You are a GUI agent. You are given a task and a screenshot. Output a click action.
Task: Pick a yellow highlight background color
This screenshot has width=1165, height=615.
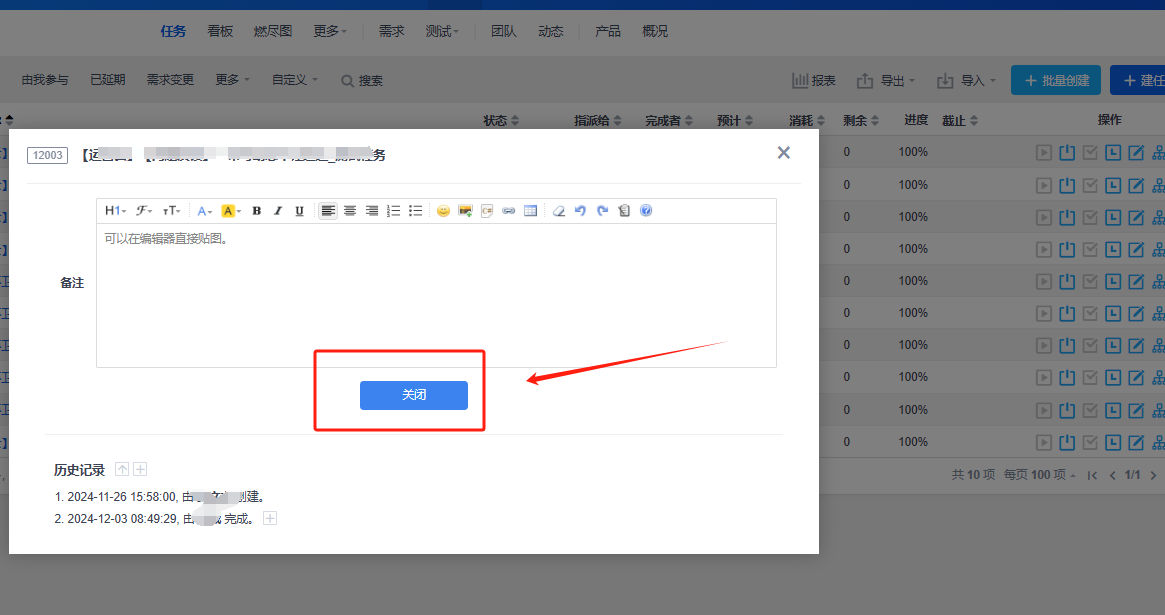(231, 211)
